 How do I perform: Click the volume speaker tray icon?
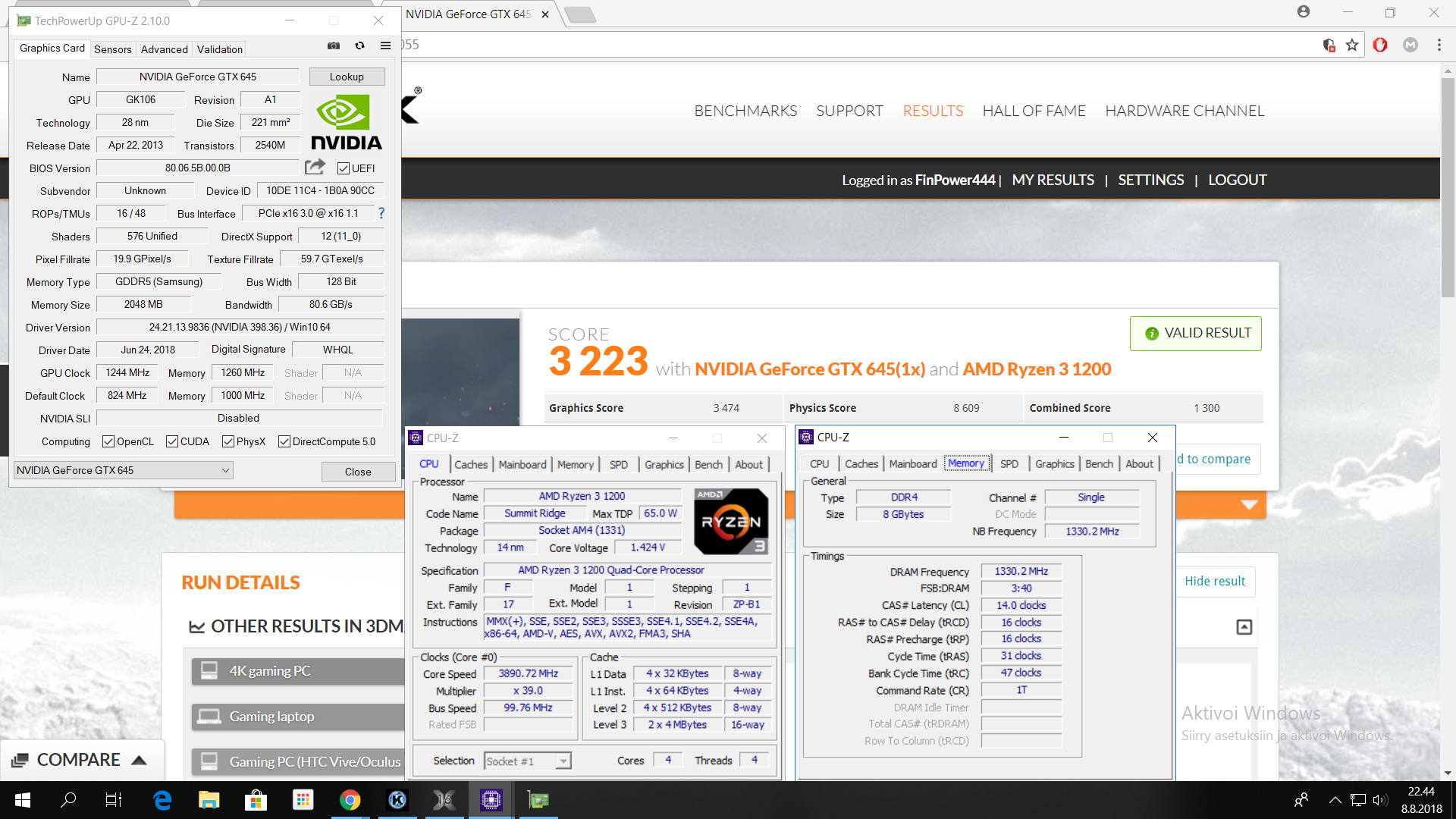(1380, 800)
